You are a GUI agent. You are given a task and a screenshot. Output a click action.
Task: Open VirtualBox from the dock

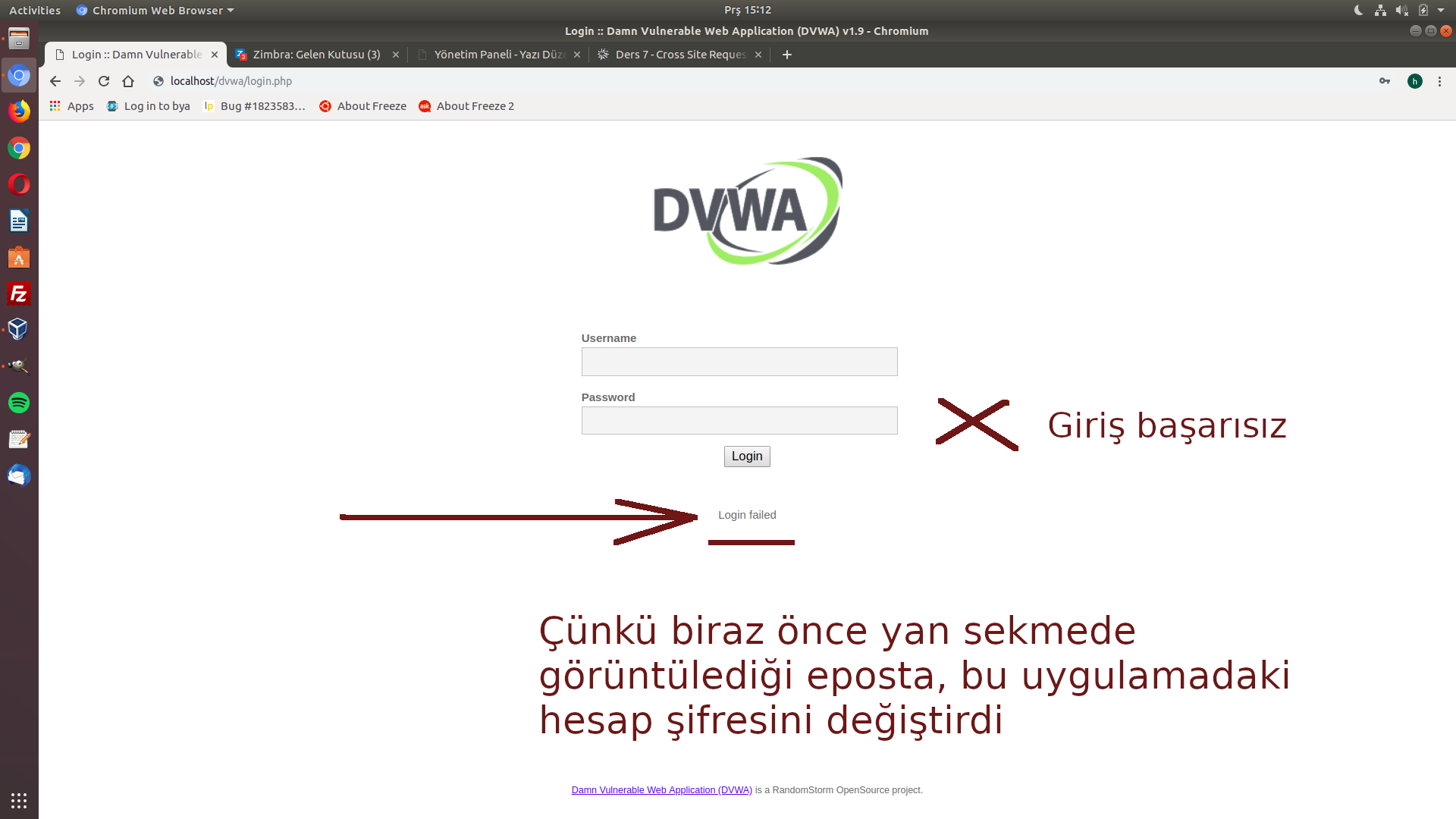[x=19, y=330]
